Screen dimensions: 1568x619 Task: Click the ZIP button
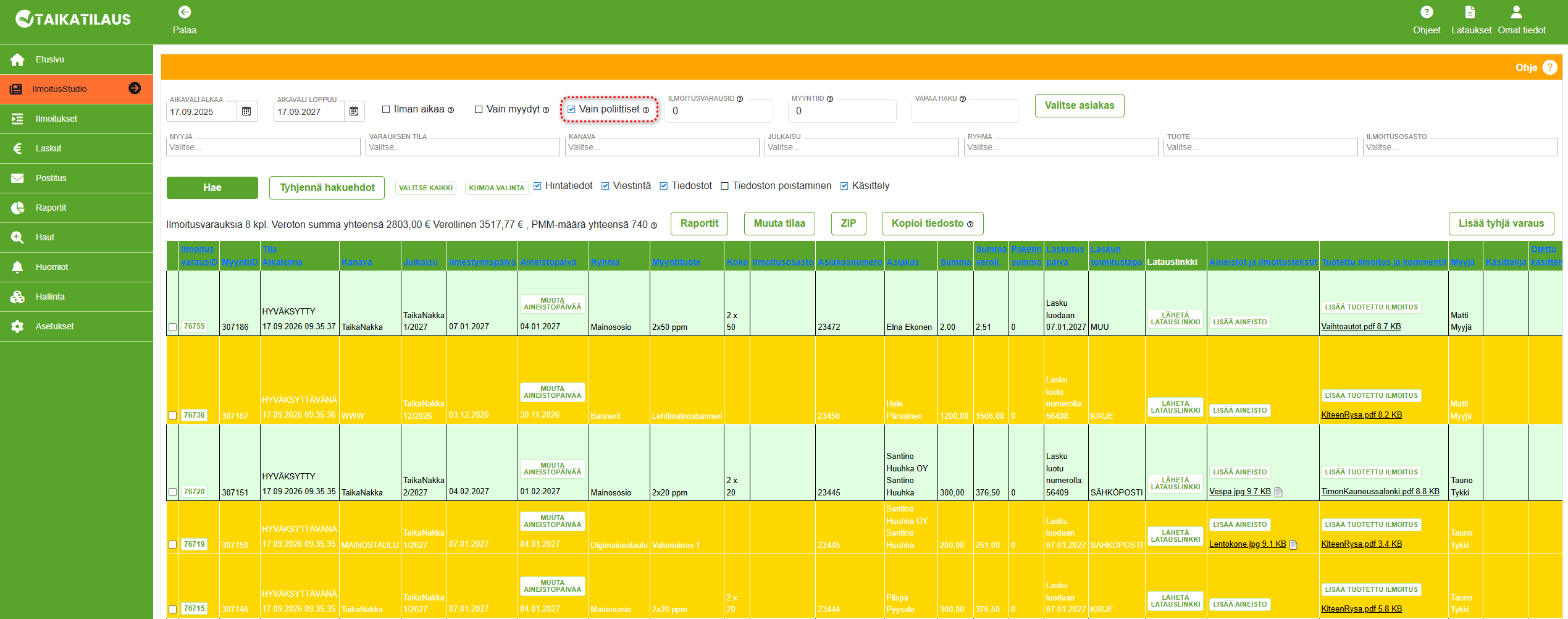(849, 224)
